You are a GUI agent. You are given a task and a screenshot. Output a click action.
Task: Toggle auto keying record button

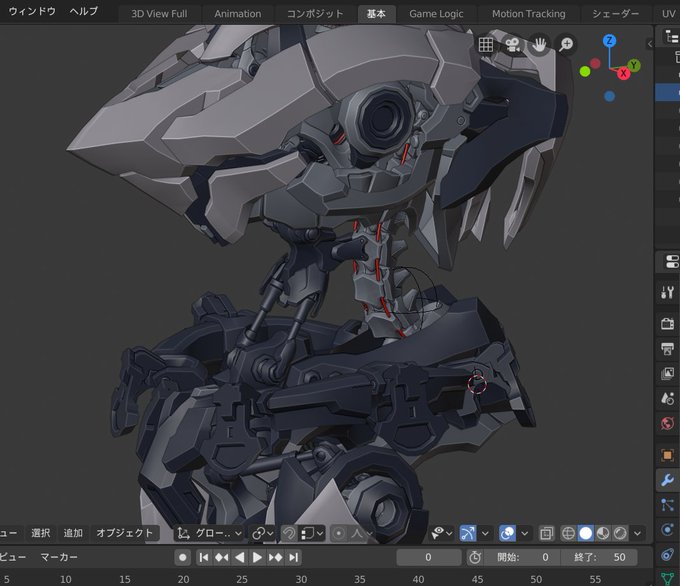[183, 557]
